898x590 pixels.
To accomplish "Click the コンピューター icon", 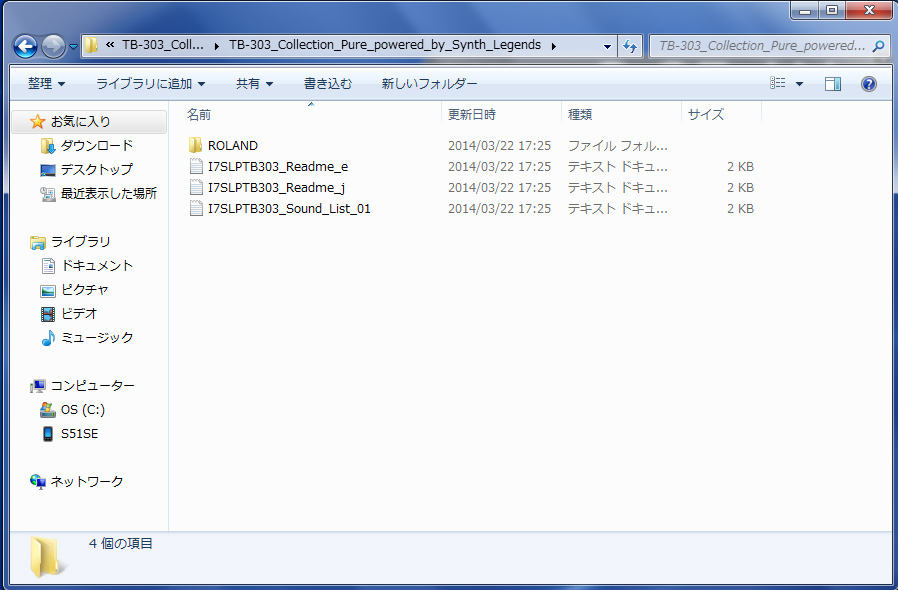I will pyautogui.click(x=38, y=387).
